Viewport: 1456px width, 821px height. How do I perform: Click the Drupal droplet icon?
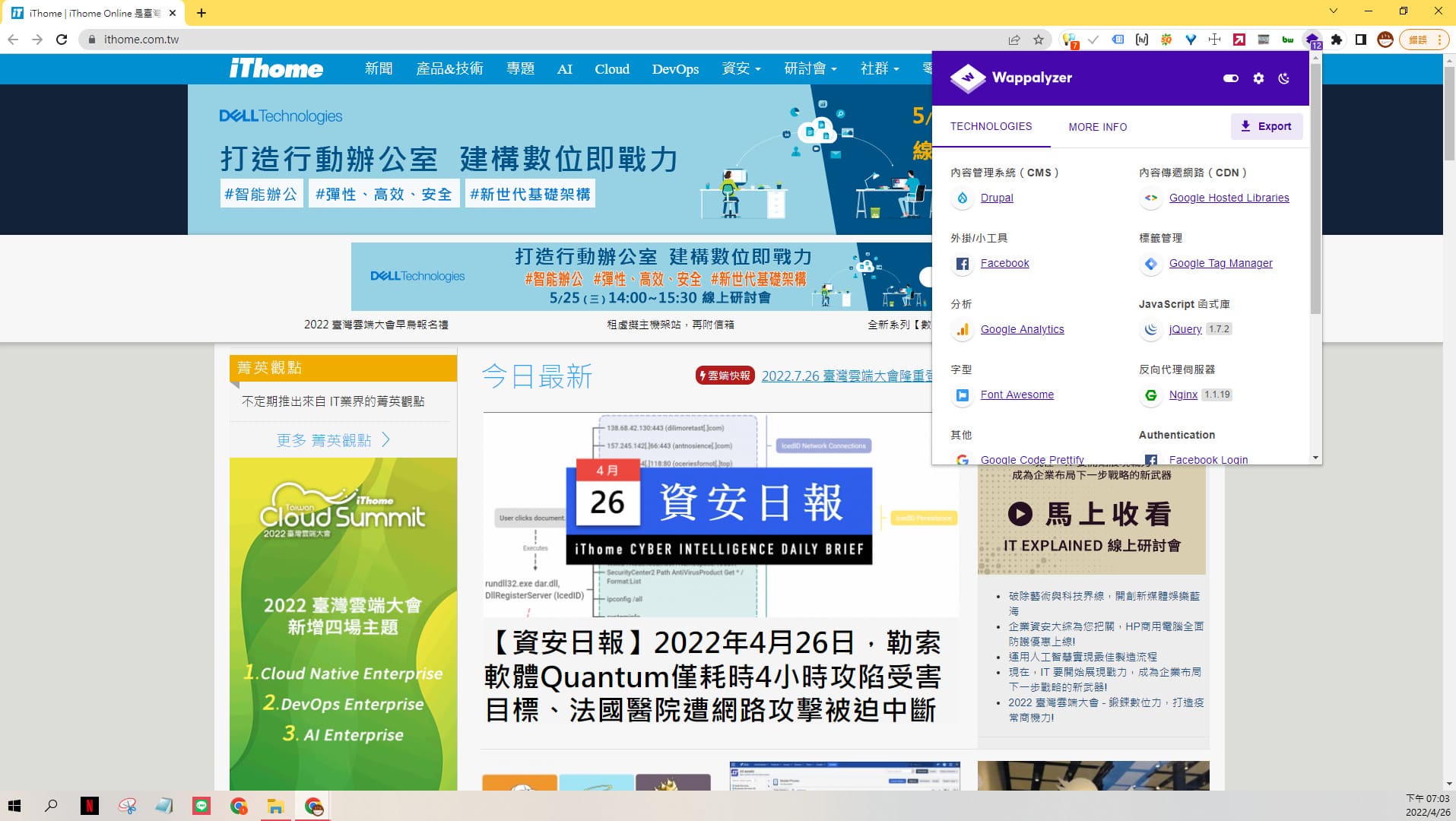[962, 198]
